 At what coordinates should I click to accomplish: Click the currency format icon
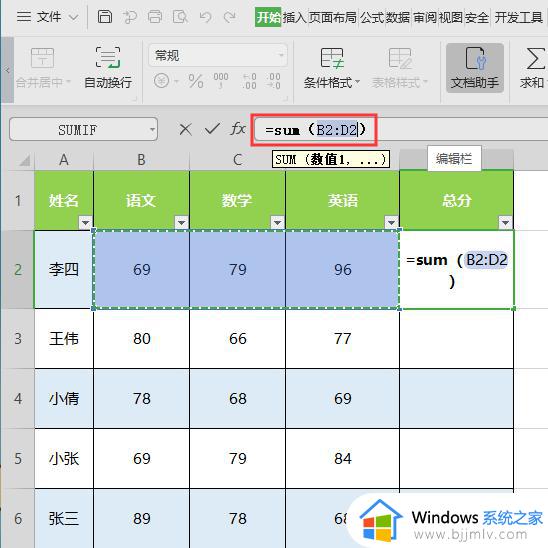[x=161, y=81]
